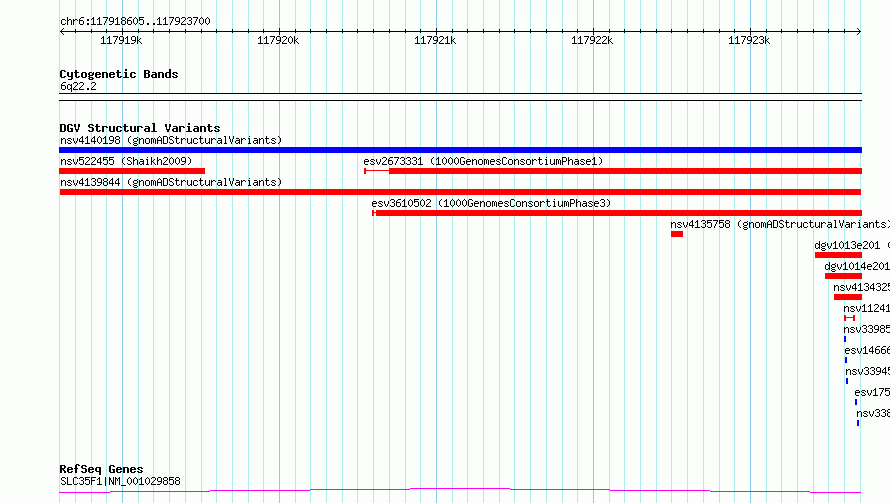Click the nsv522455 (Shaikh2009) label

126,161
